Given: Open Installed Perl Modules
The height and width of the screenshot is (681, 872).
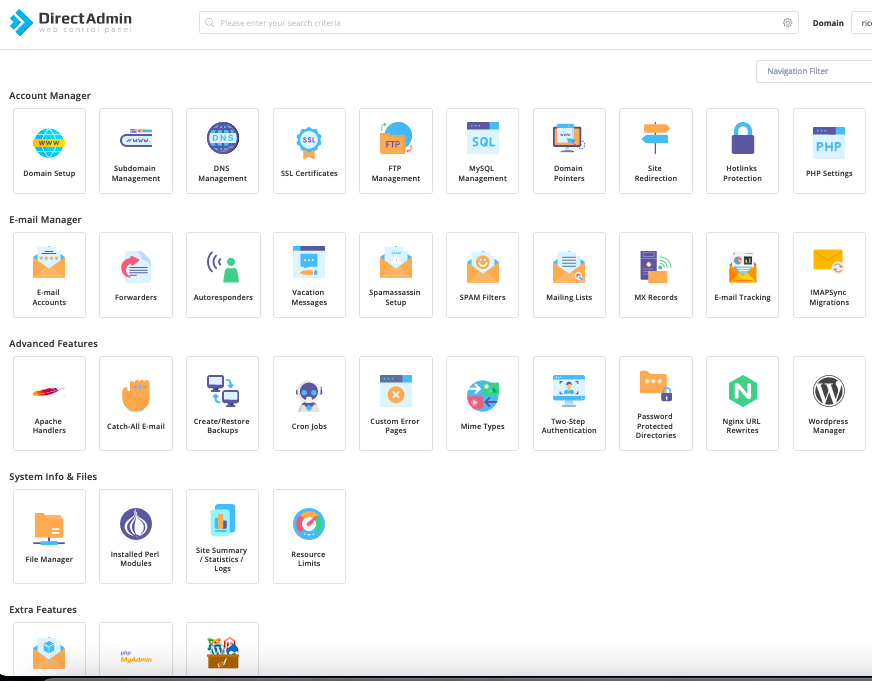Looking at the screenshot, I should pos(136,536).
